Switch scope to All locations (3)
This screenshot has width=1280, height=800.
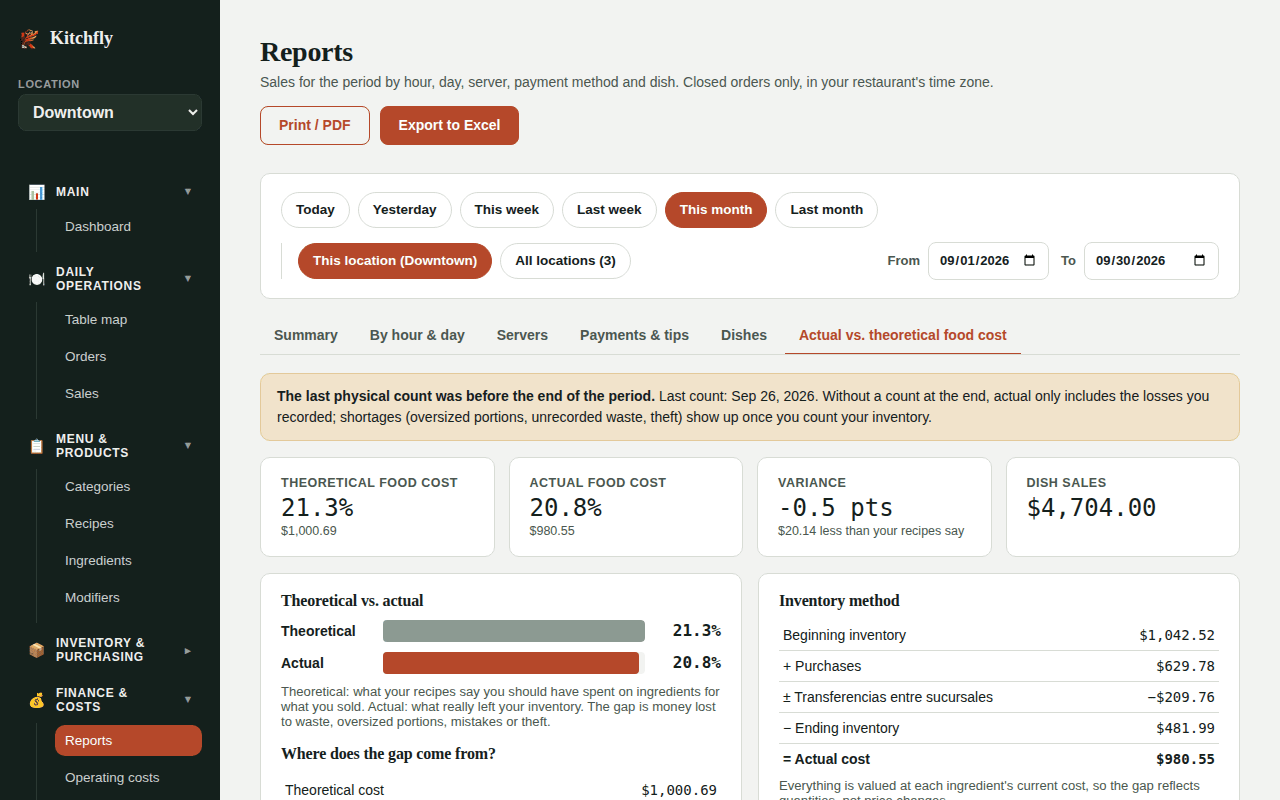(x=566, y=261)
